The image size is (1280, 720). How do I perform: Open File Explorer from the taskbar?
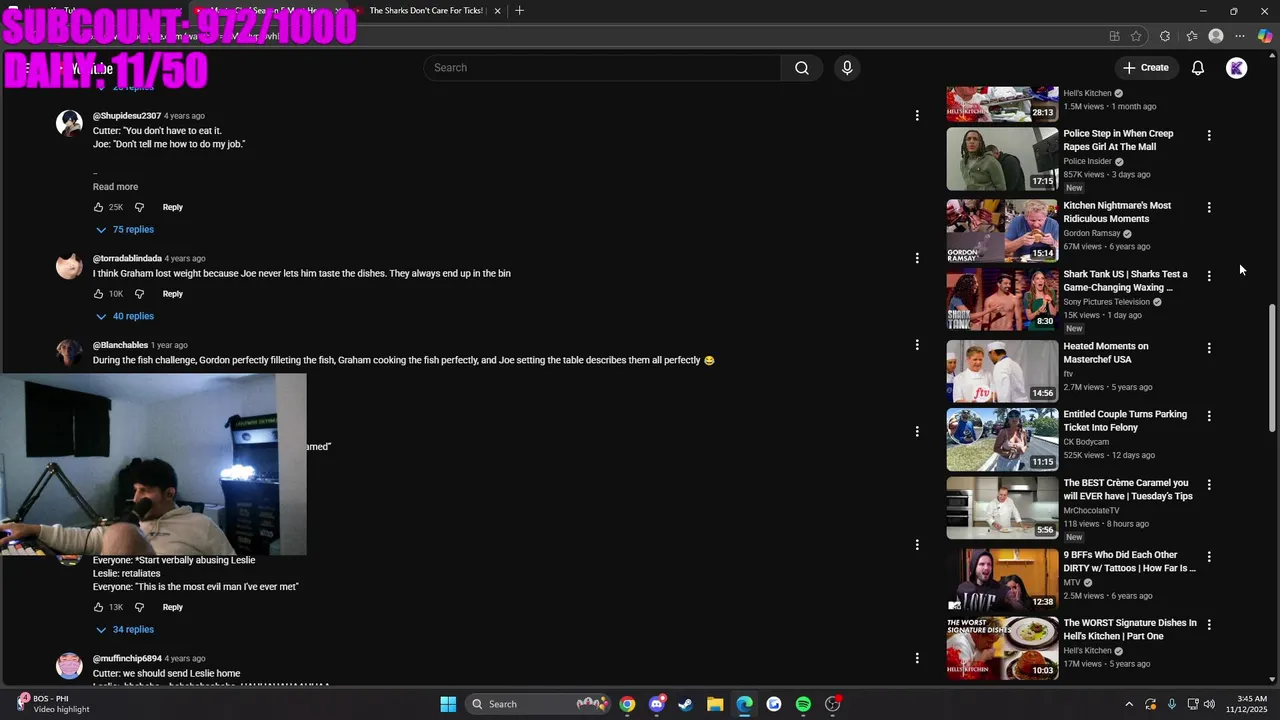[715, 704]
